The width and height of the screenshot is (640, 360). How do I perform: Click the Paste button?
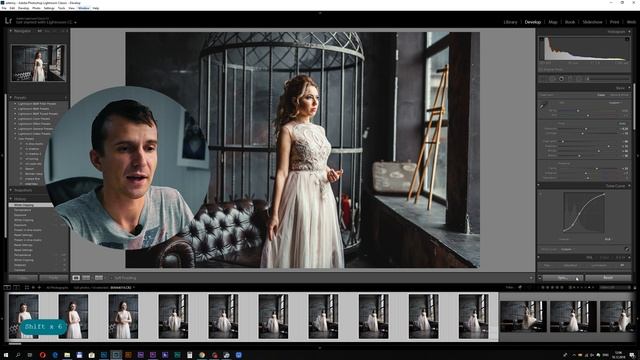pos(53,278)
